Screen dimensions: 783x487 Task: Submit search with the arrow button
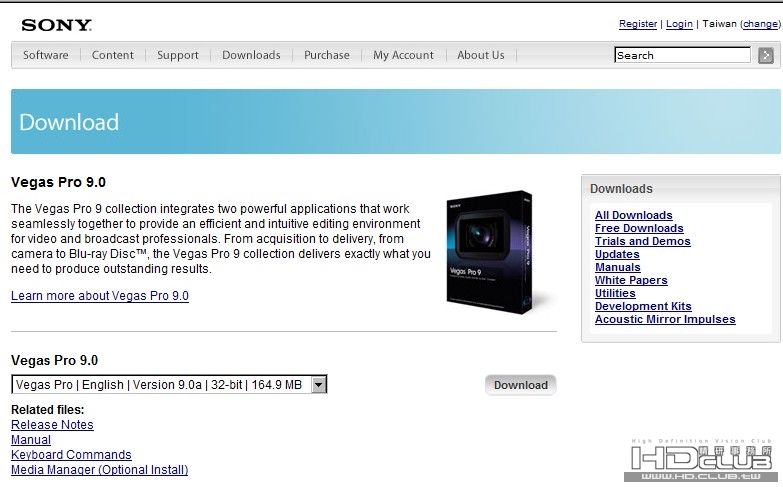point(766,55)
